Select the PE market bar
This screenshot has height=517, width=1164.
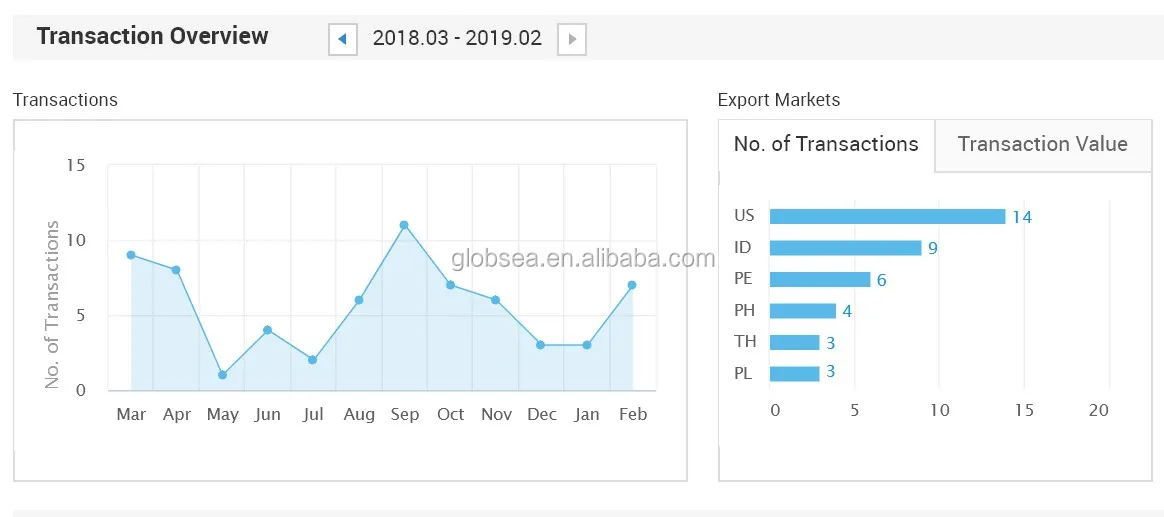pyautogui.click(x=820, y=280)
